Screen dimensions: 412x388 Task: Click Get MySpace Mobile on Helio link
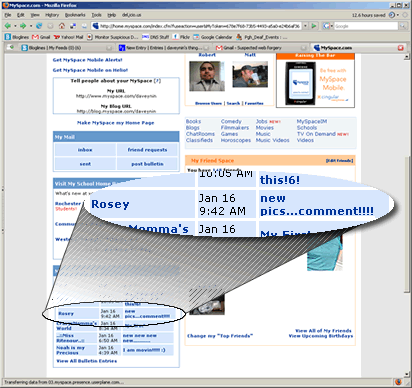pos(90,70)
